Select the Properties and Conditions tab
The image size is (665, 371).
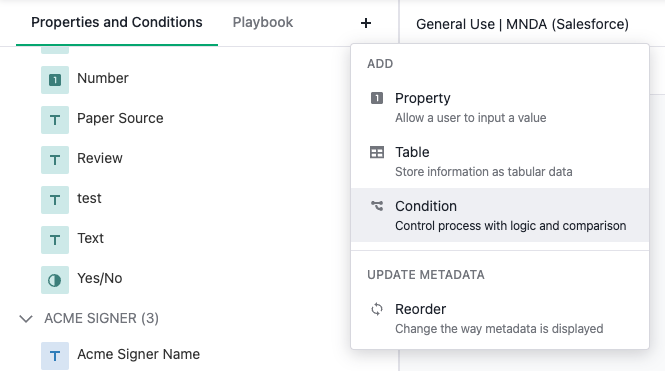[x=117, y=22]
